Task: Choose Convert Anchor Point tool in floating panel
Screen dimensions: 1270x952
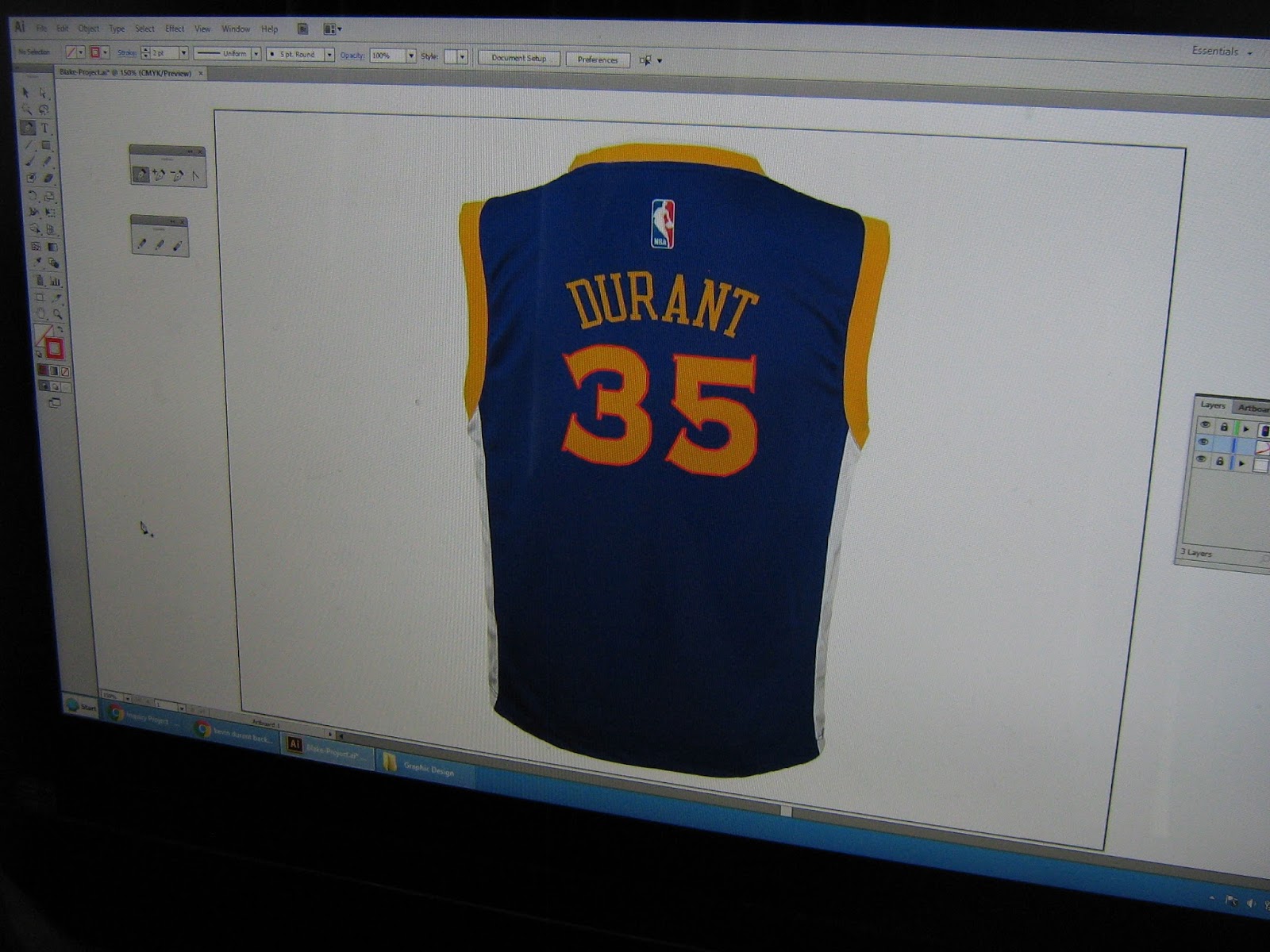Action: click(x=195, y=176)
